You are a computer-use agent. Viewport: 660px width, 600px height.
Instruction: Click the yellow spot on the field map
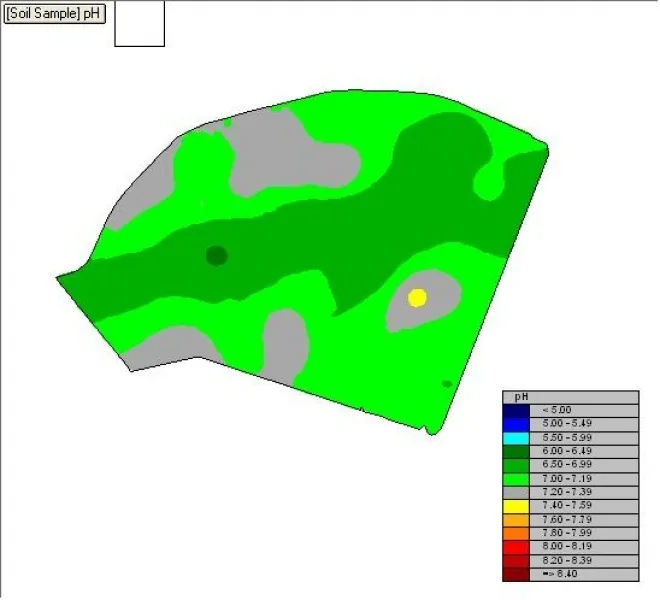(x=417, y=298)
